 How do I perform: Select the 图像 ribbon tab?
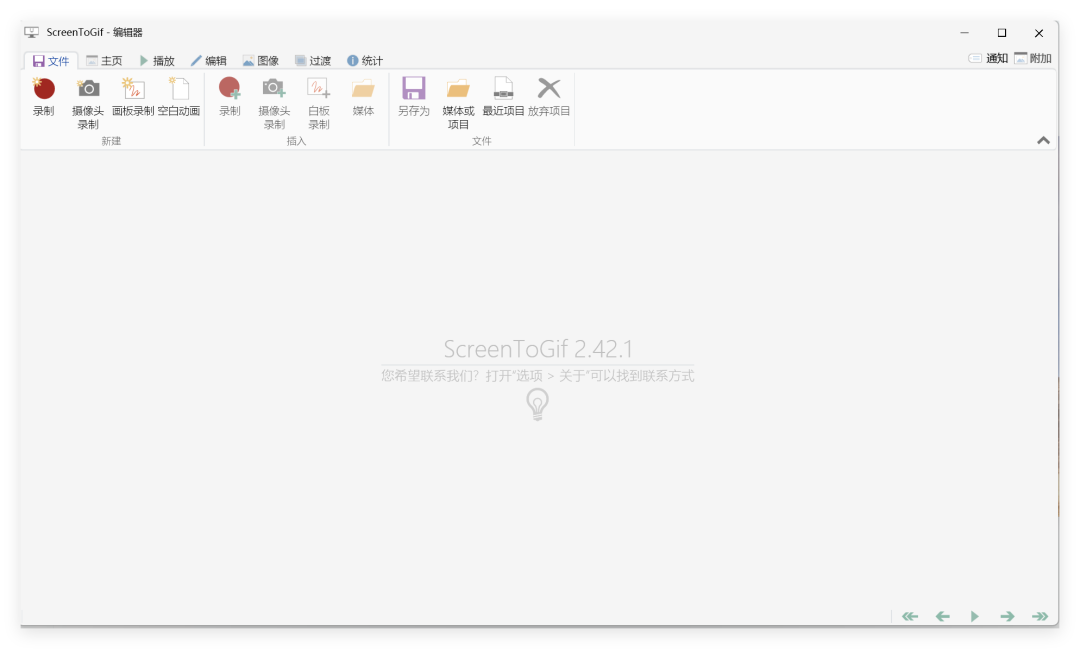pyautogui.click(x=261, y=61)
